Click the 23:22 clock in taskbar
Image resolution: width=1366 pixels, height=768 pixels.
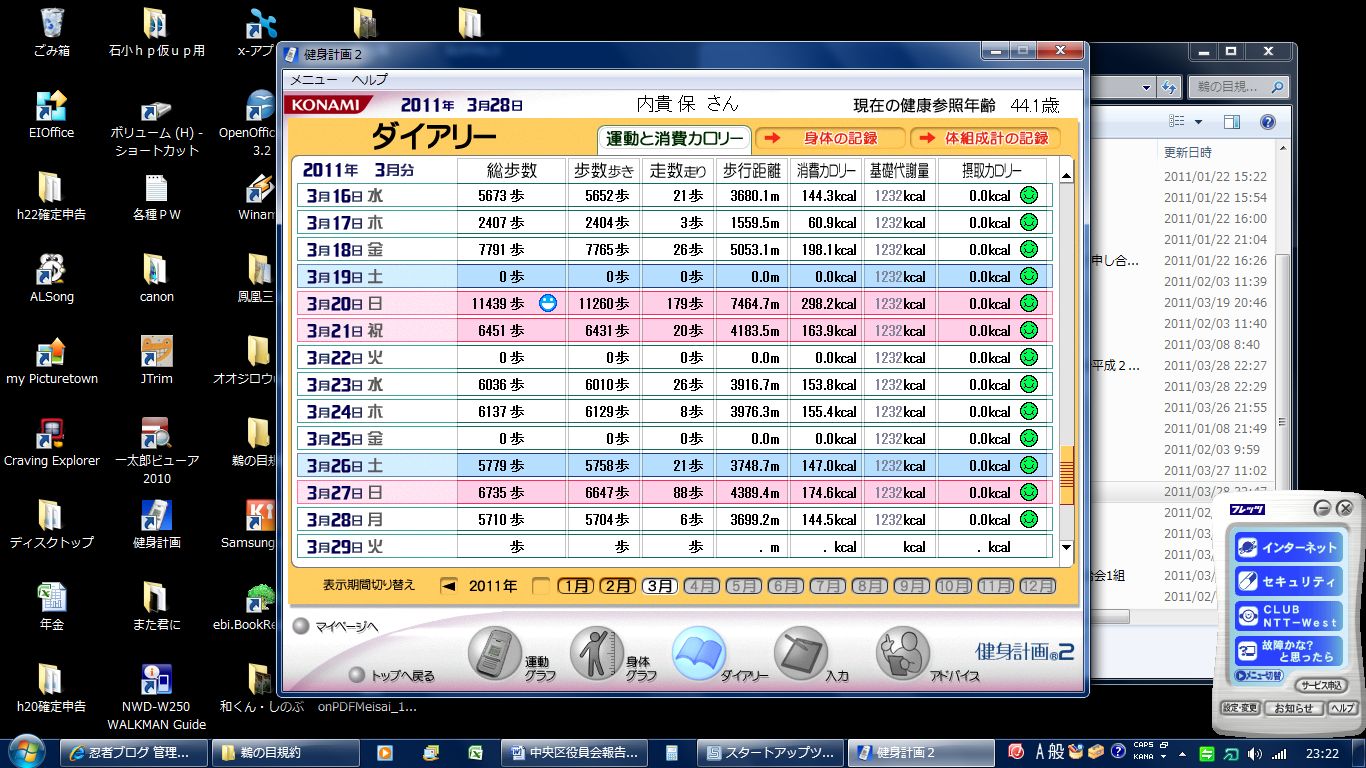point(1322,753)
